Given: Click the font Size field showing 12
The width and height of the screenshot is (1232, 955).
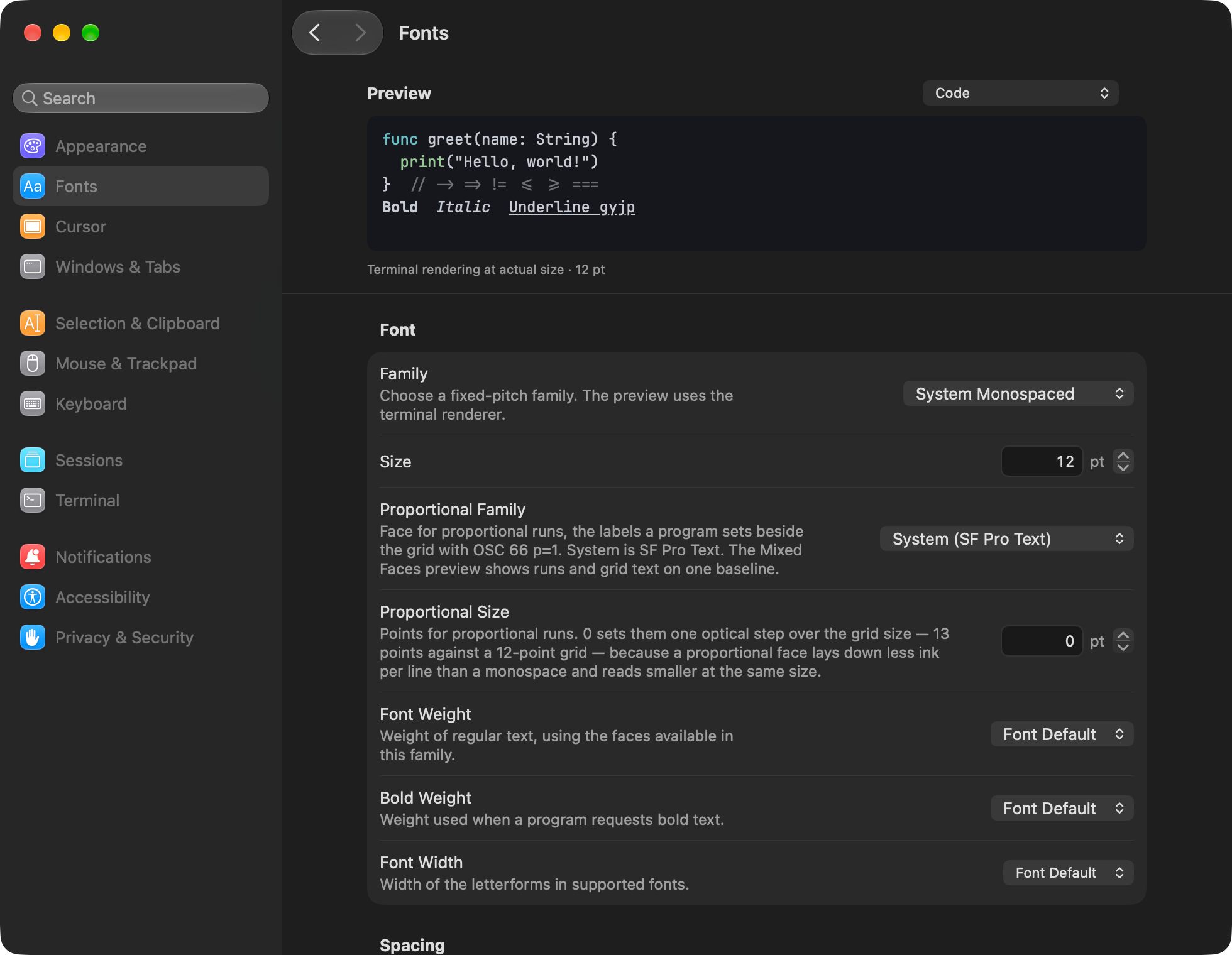Looking at the screenshot, I should (x=1042, y=462).
